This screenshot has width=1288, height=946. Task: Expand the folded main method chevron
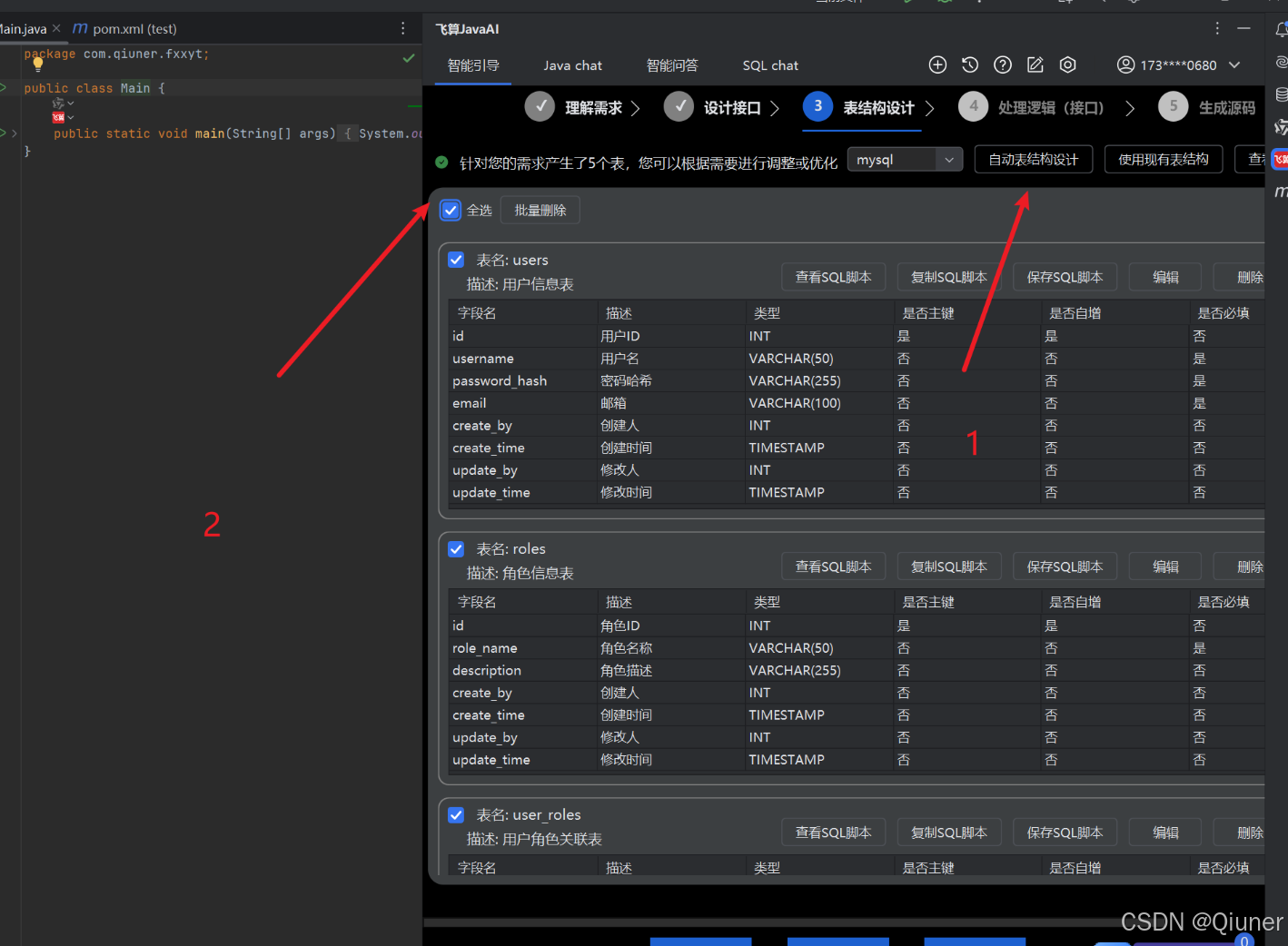click(15, 133)
